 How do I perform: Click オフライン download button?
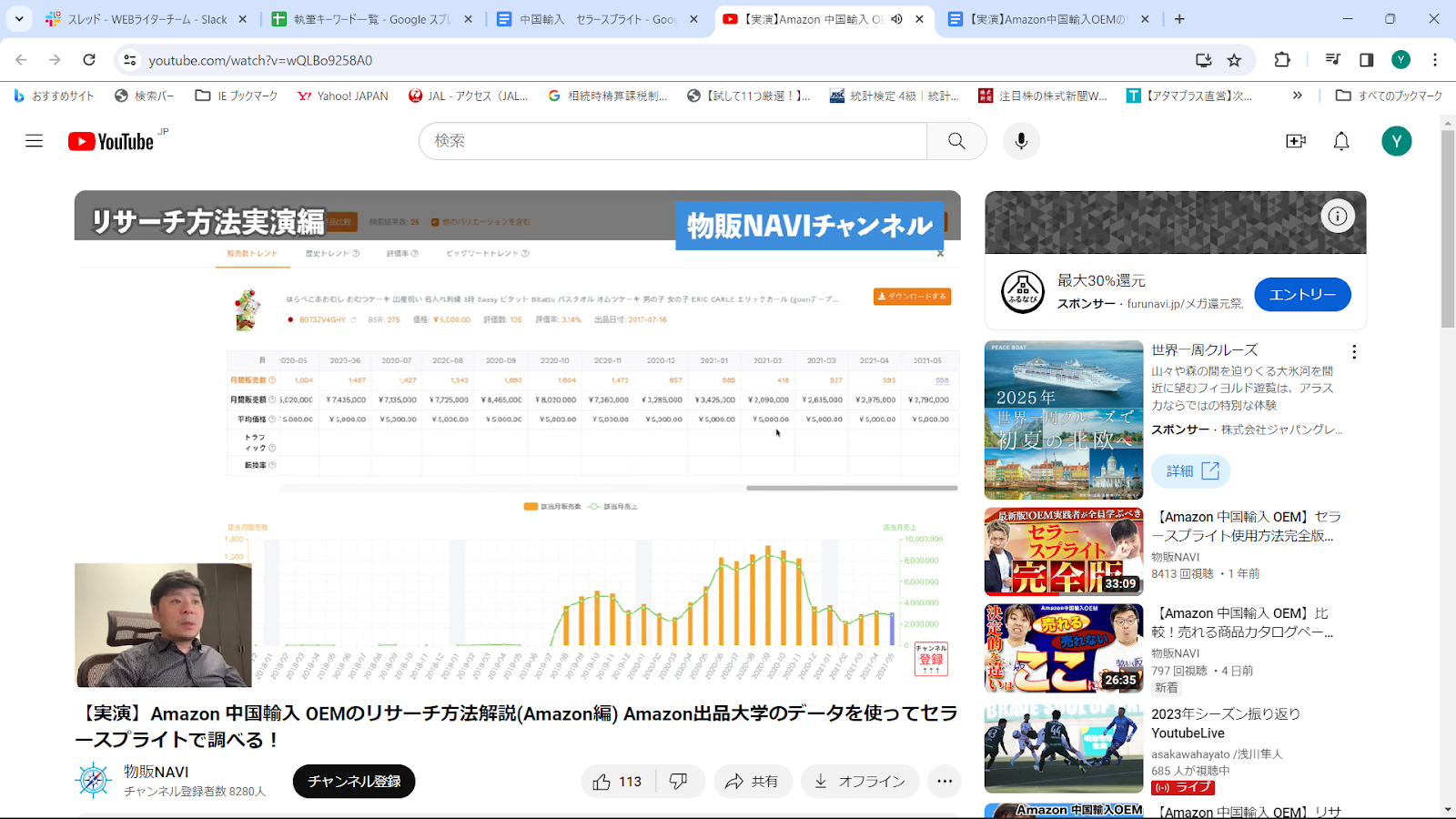pos(860,782)
